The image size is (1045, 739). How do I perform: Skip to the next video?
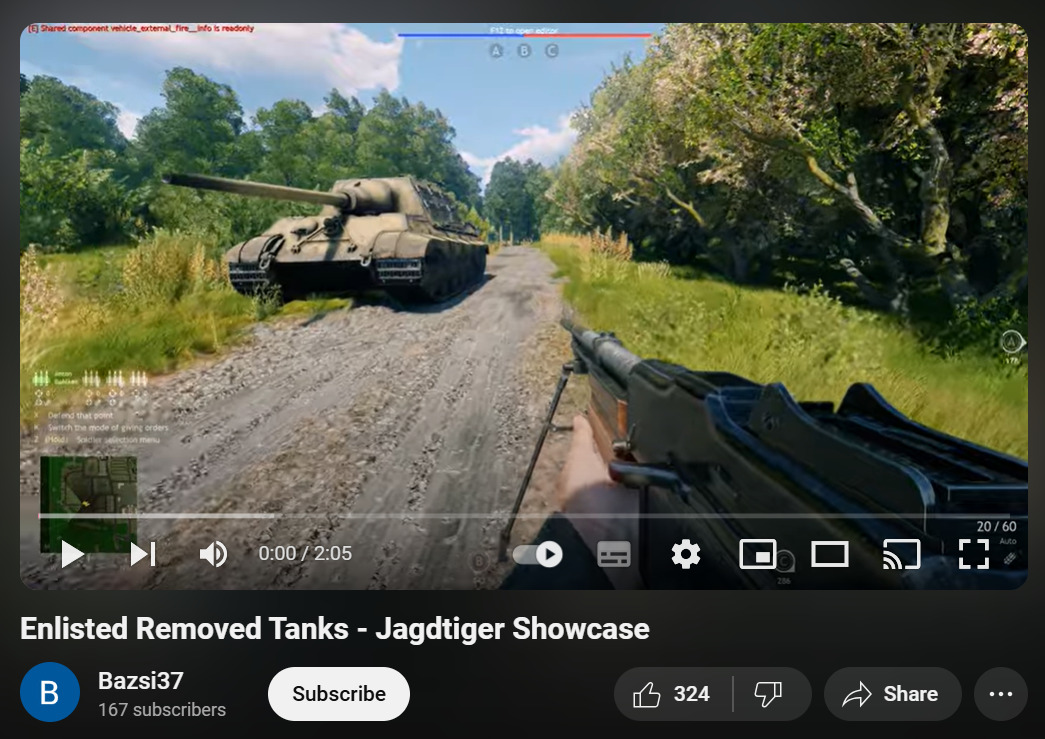(143, 553)
